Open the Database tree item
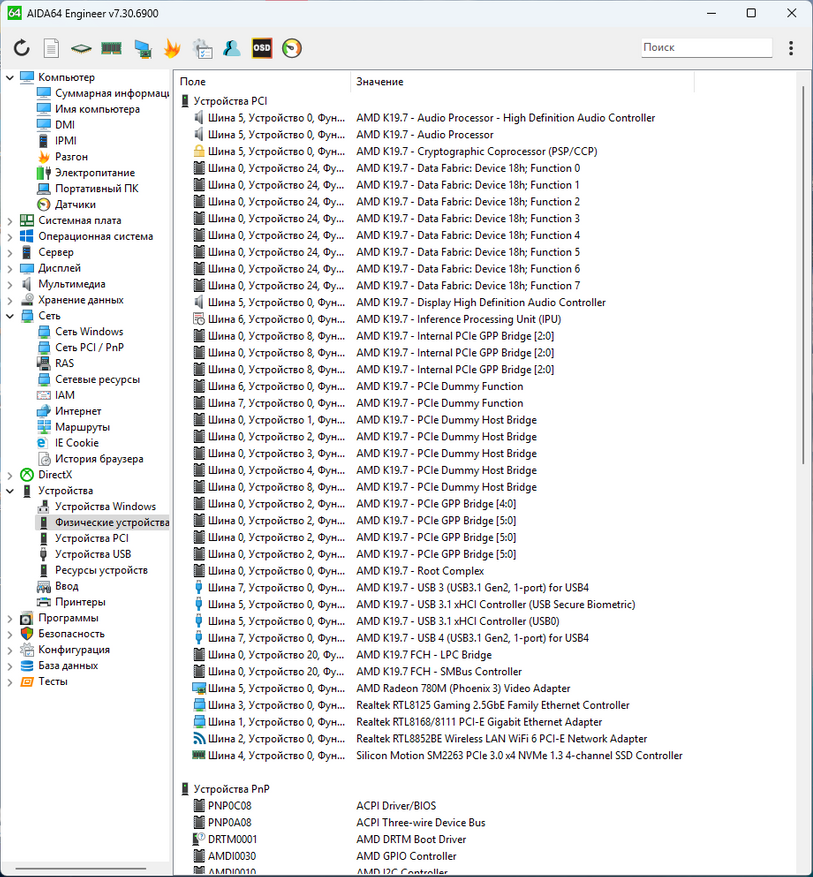 tap(59, 666)
